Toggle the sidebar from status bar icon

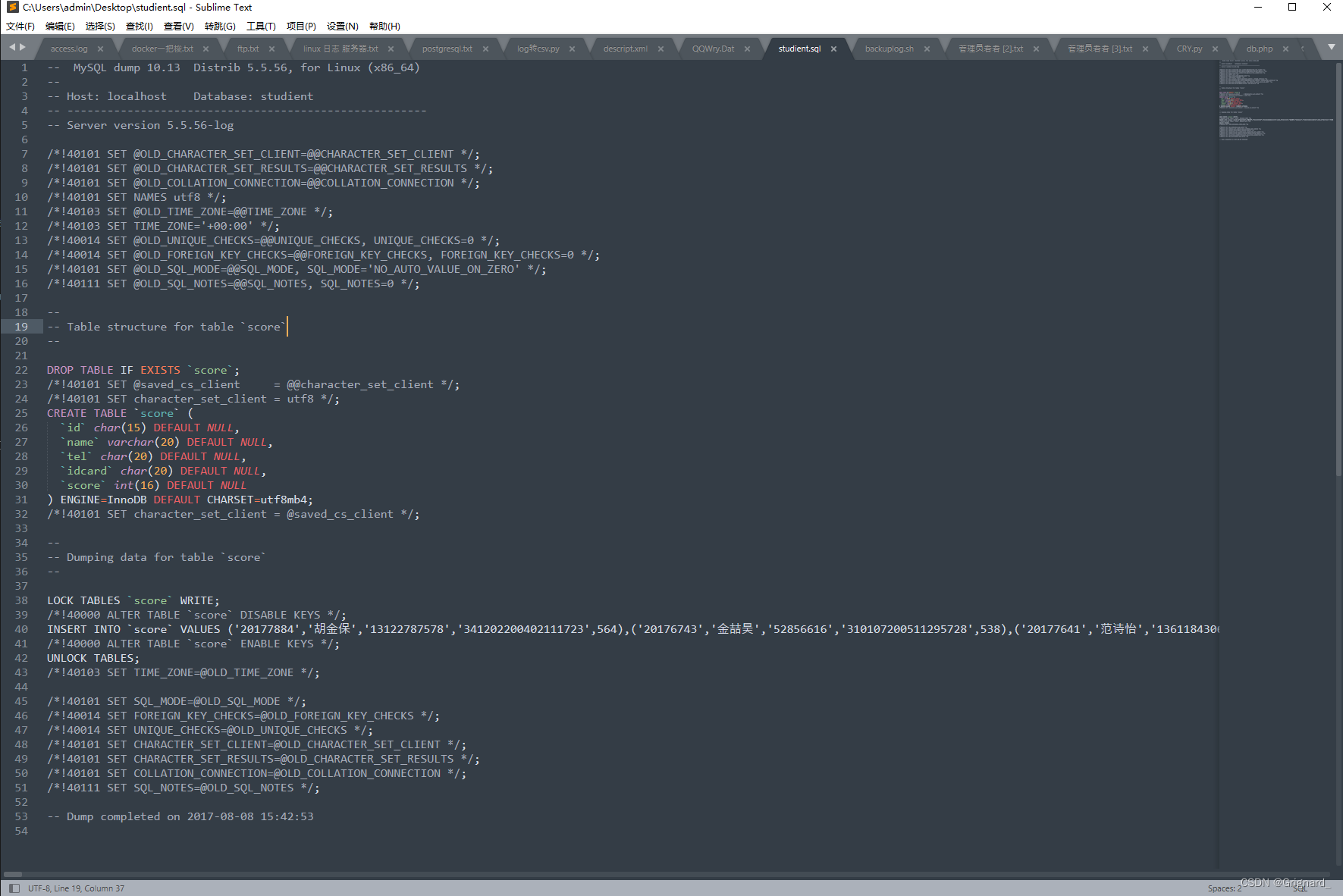(14, 888)
